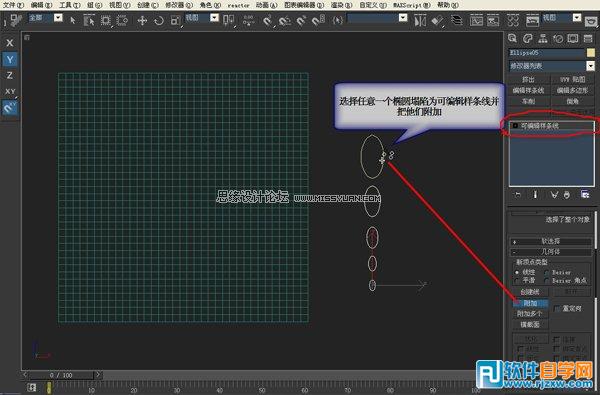Switch to the Modify command panel tab
Viewport: 600px width, 395px height.
coord(528,38)
